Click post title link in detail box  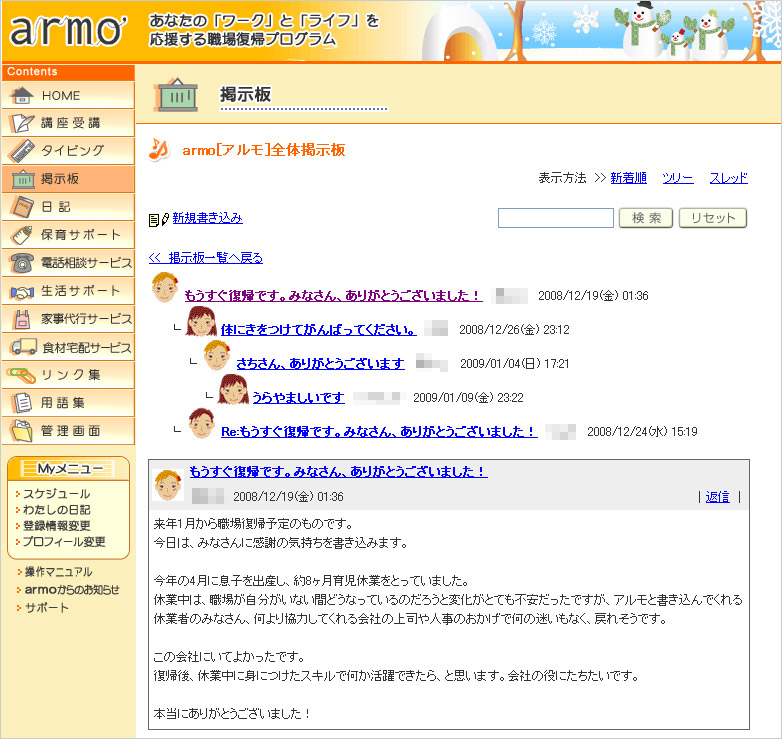[339, 471]
